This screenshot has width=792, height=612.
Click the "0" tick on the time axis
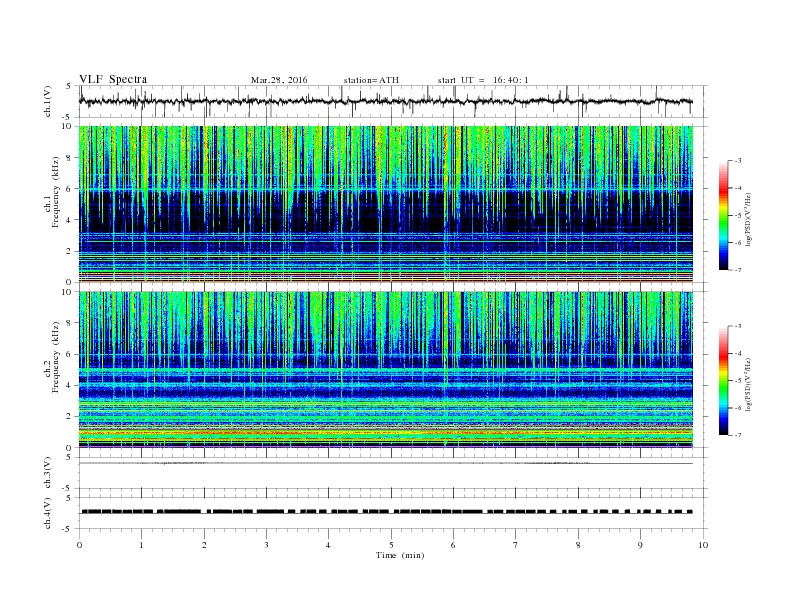[x=79, y=545]
